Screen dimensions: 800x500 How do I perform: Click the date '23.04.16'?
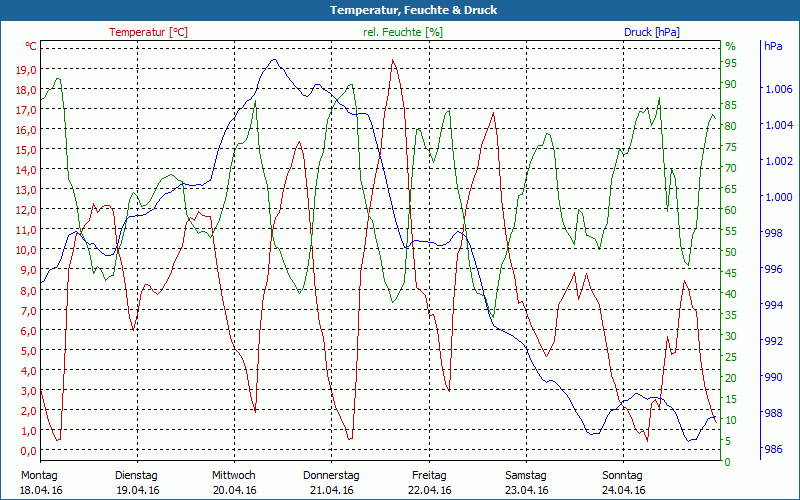527,490
